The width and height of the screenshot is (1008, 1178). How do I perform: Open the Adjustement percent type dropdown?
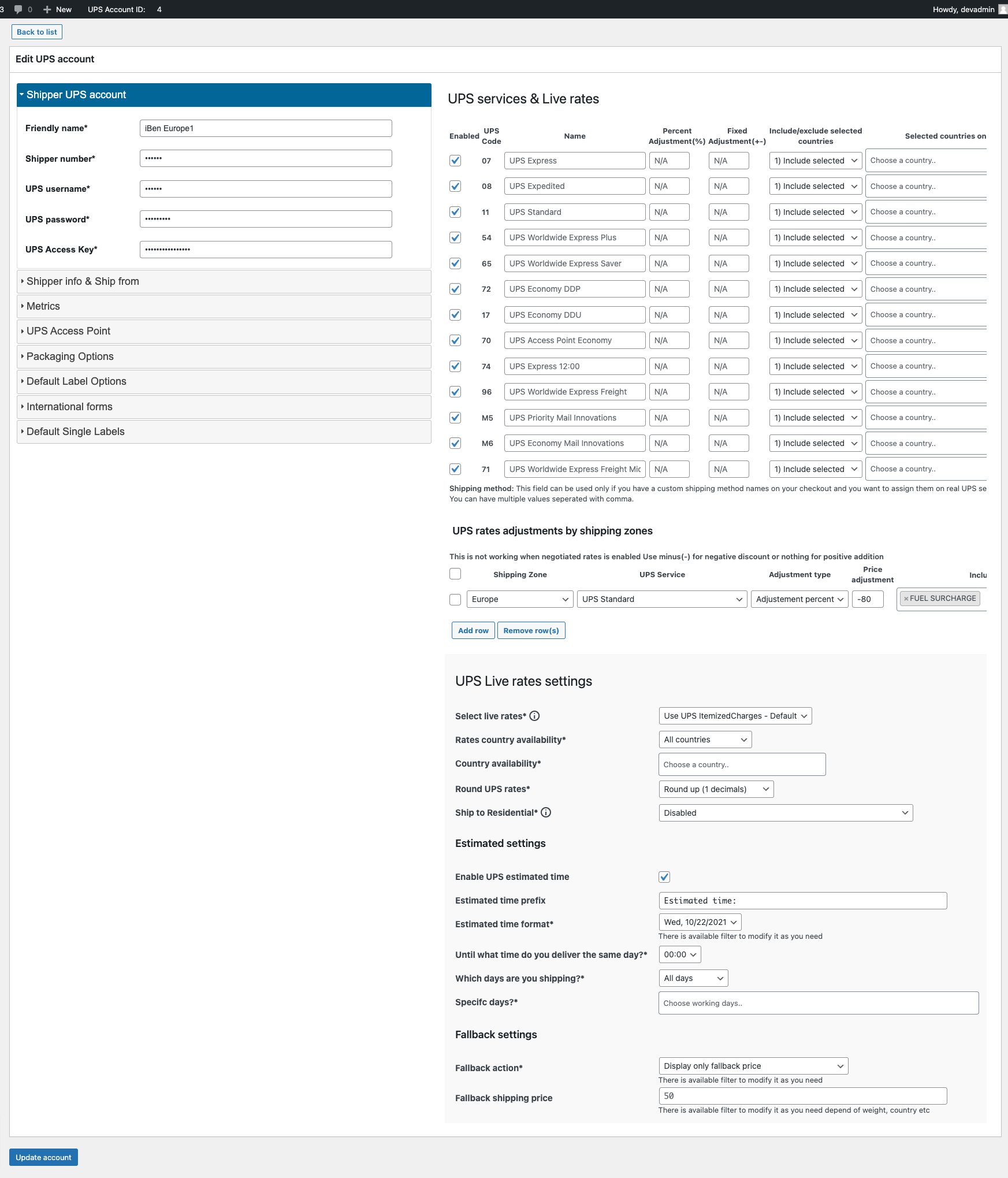click(x=799, y=599)
